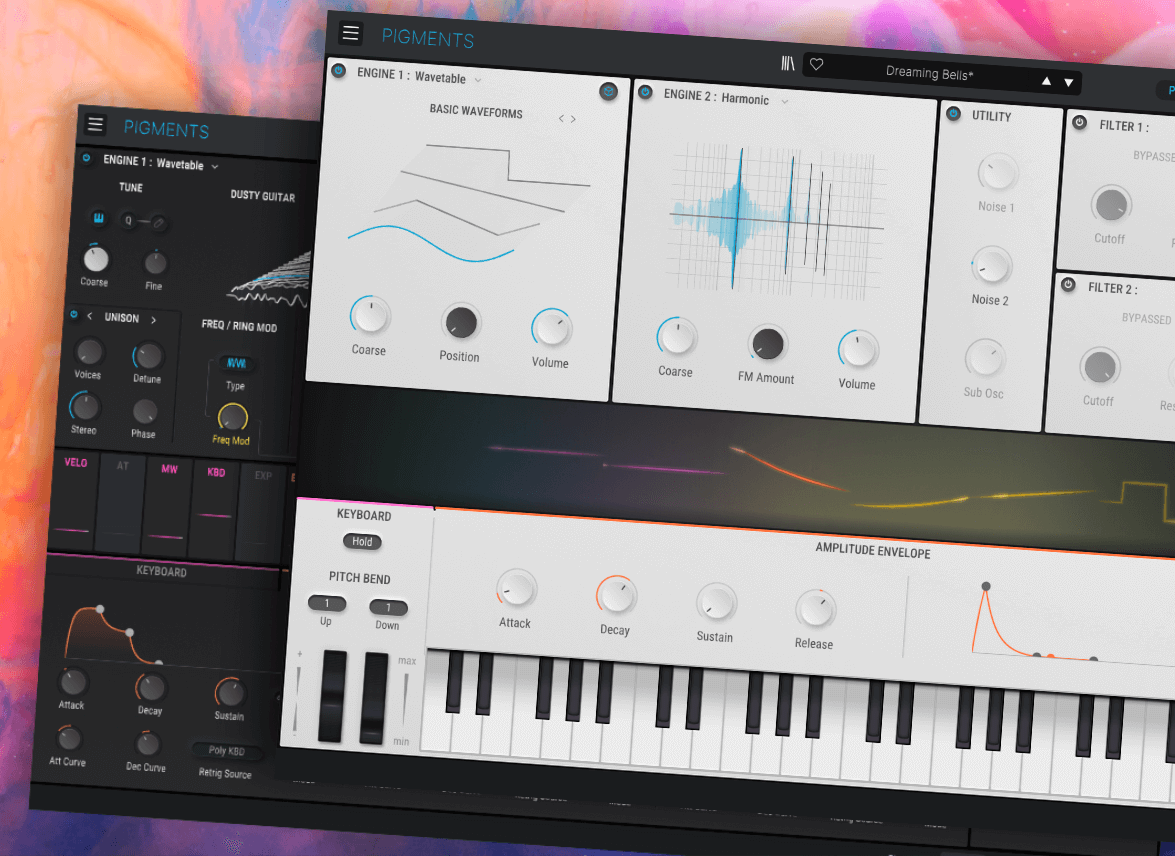Toggle Filter 2 power button
This screenshot has height=856, width=1175.
[1069, 285]
